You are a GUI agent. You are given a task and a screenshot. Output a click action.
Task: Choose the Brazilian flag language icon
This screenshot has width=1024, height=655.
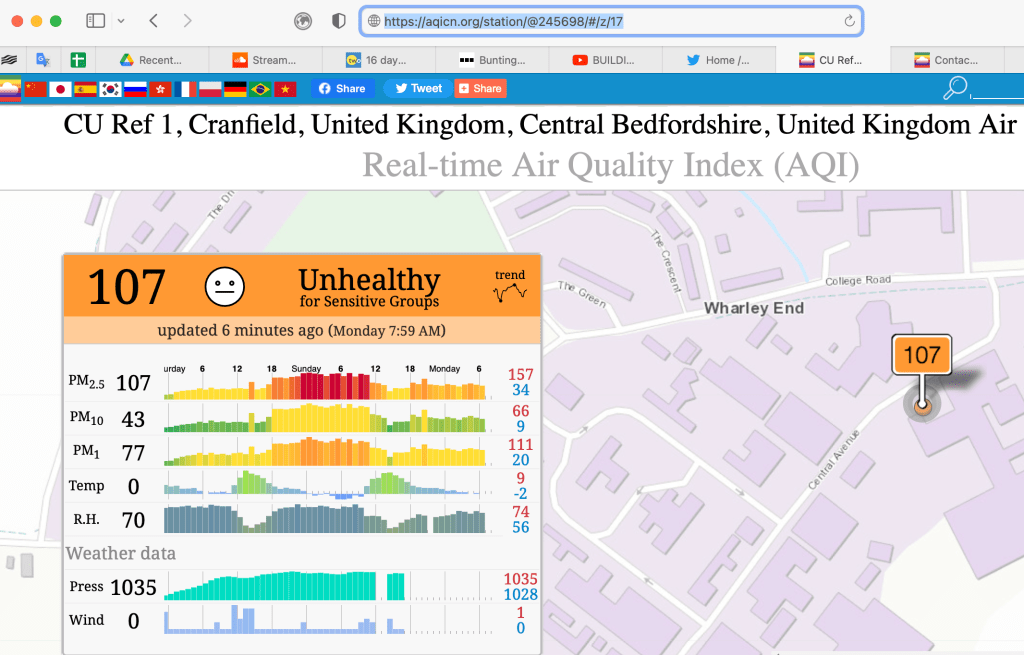(x=260, y=89)
